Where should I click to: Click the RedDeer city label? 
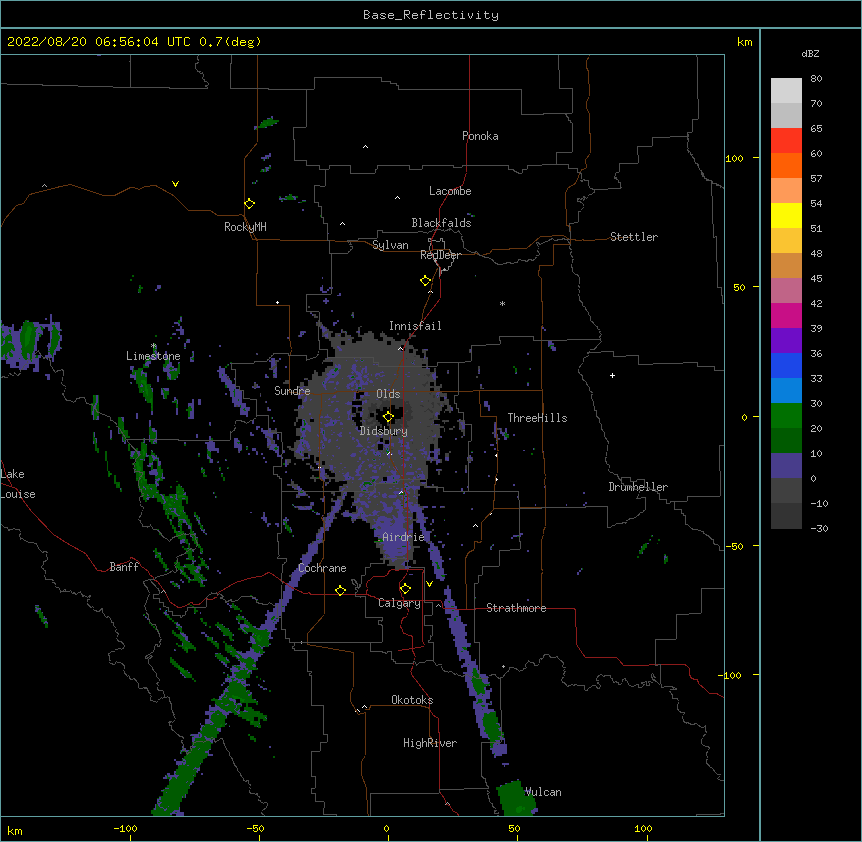440,255
